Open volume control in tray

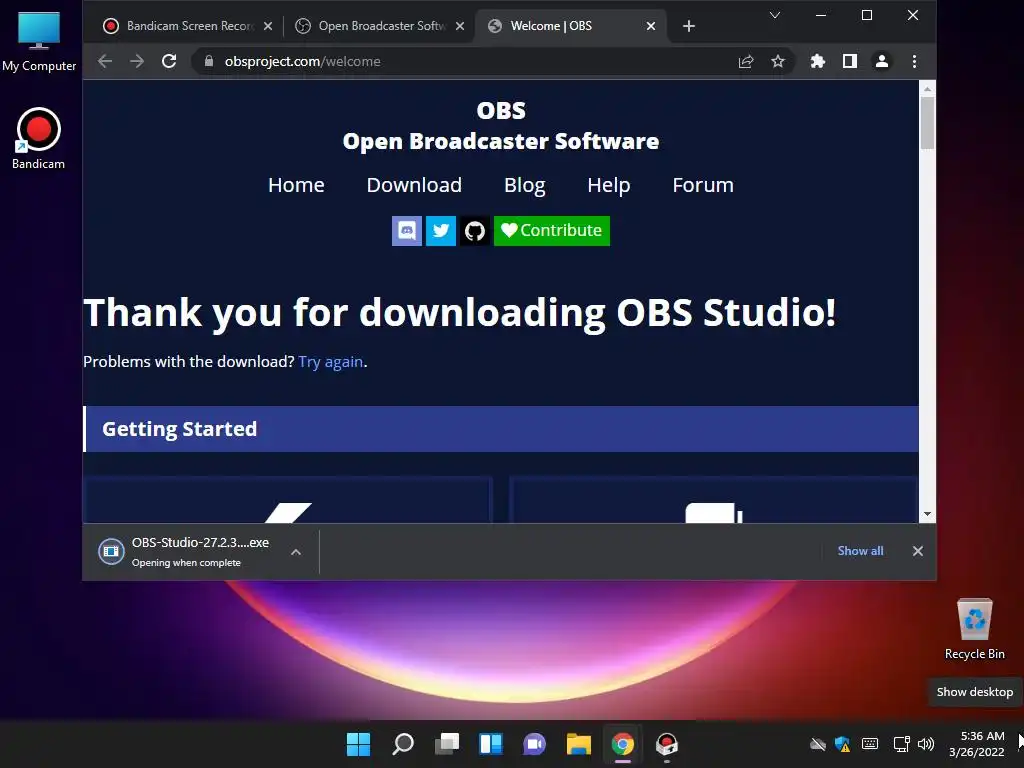tap(926, 744)
